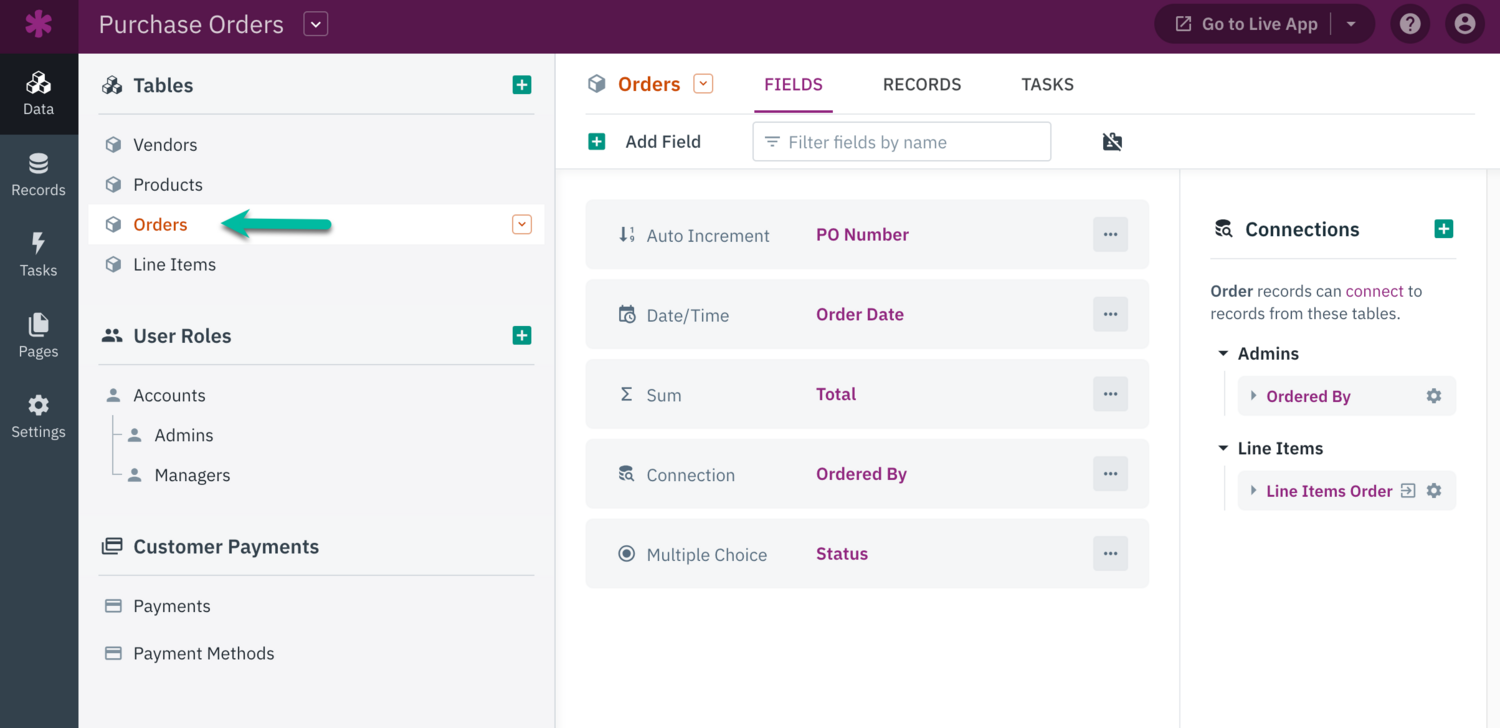
Task: Open the Pages section from the sidebar
Action: [39, 335]
